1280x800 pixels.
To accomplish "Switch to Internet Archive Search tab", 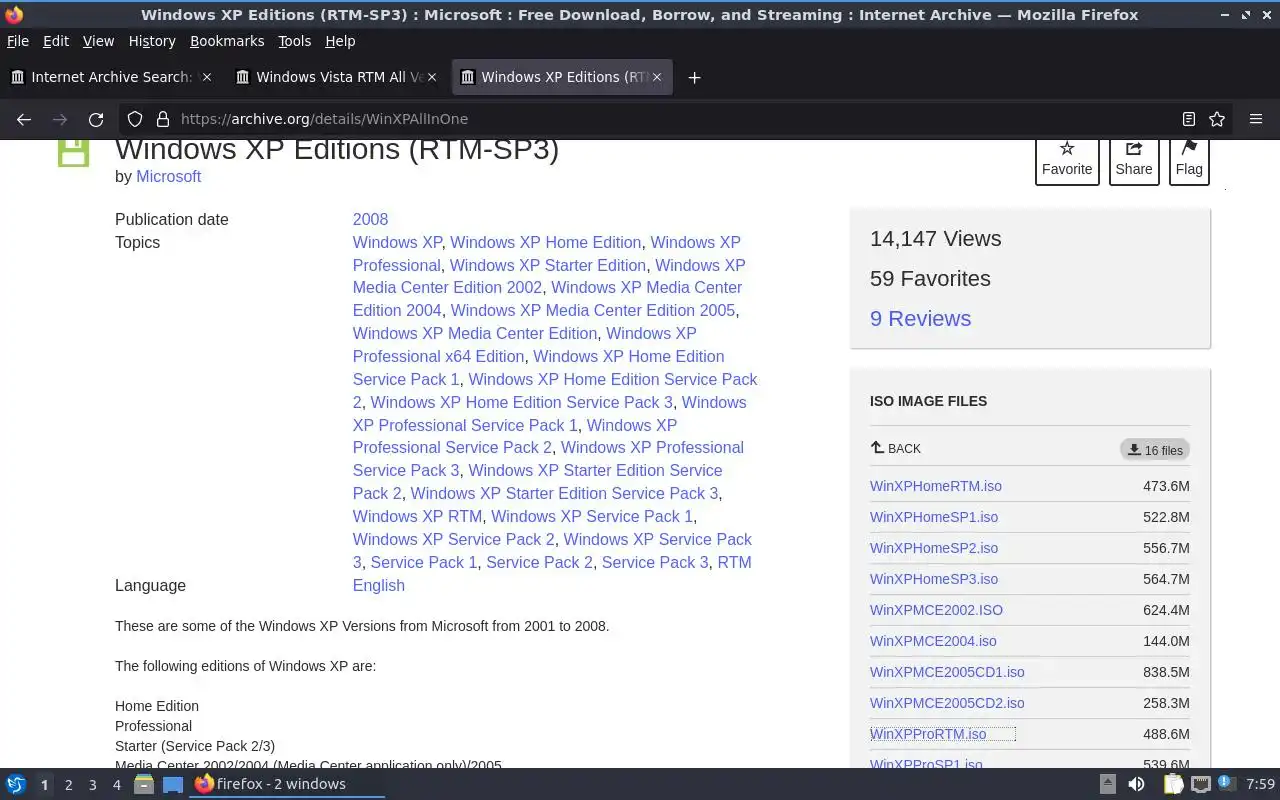I will coord(110,77).
